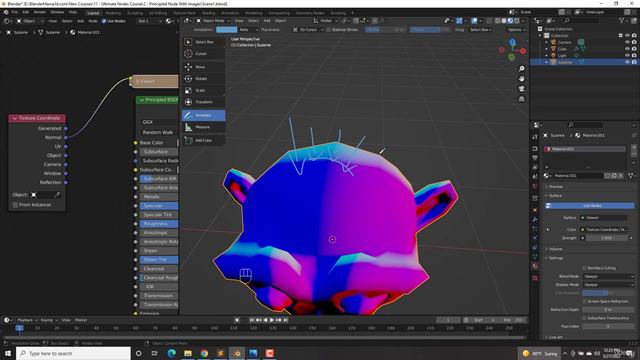Select the Rotate tool

(x=203, y=78)
